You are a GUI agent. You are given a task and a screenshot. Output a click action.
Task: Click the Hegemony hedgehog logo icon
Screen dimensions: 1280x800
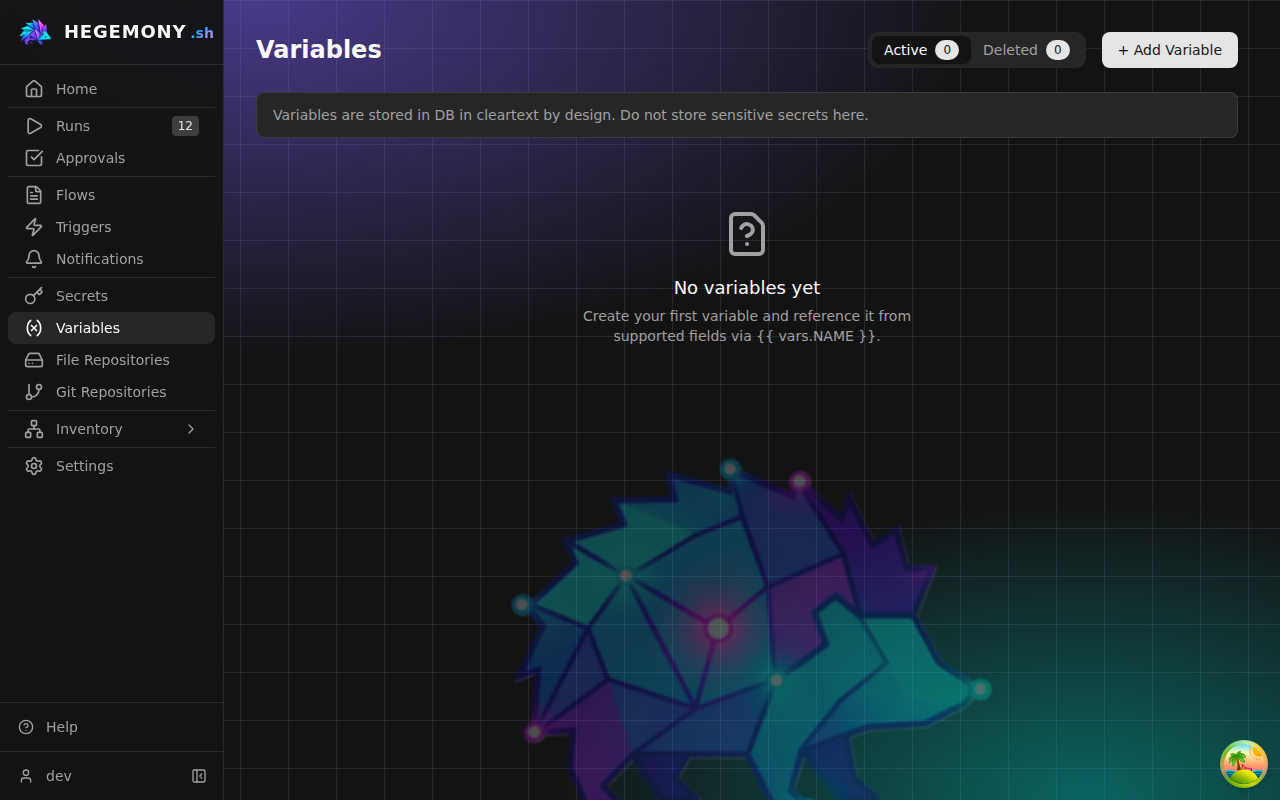[x=36, y=32]
